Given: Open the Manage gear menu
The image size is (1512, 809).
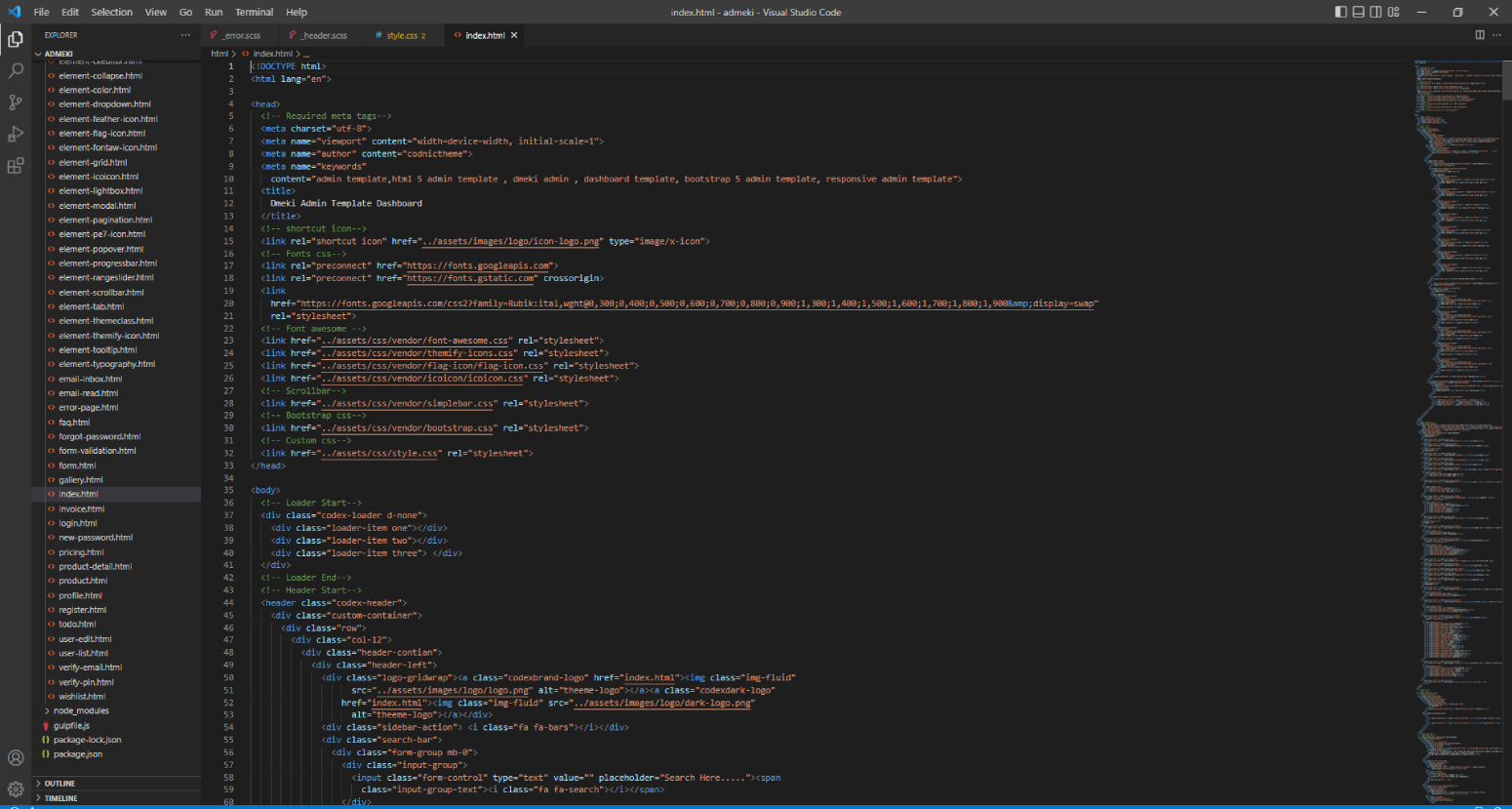Looking at the screenshot, I should click(x=16, y=789).
